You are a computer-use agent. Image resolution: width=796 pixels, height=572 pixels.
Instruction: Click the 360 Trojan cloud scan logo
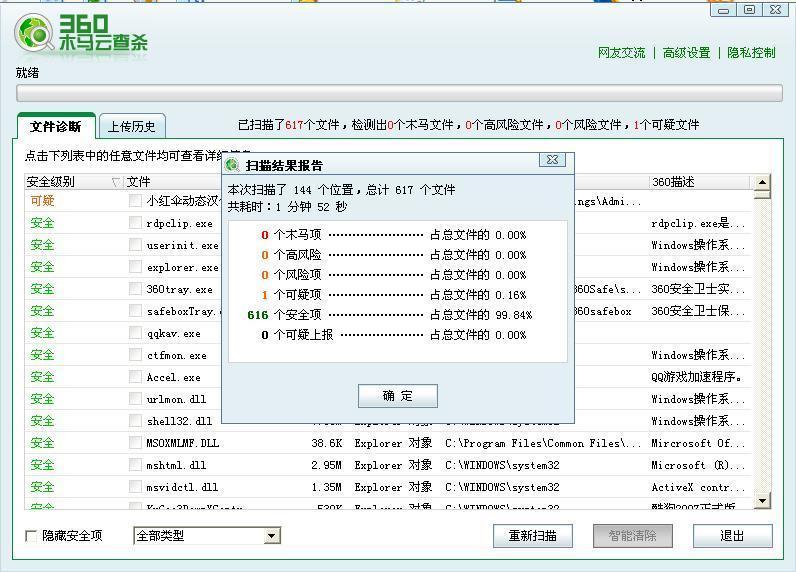[81, 33]
